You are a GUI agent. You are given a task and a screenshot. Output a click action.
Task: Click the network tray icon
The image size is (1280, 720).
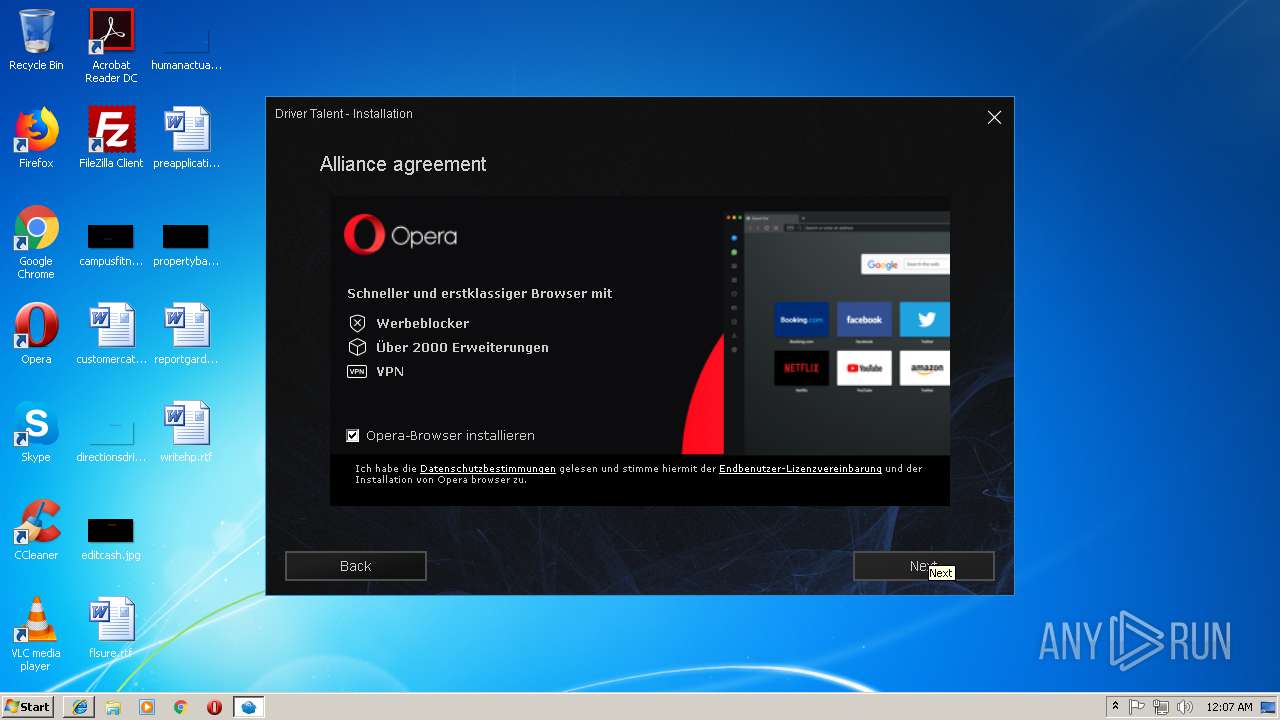[x=1161, y=706]
